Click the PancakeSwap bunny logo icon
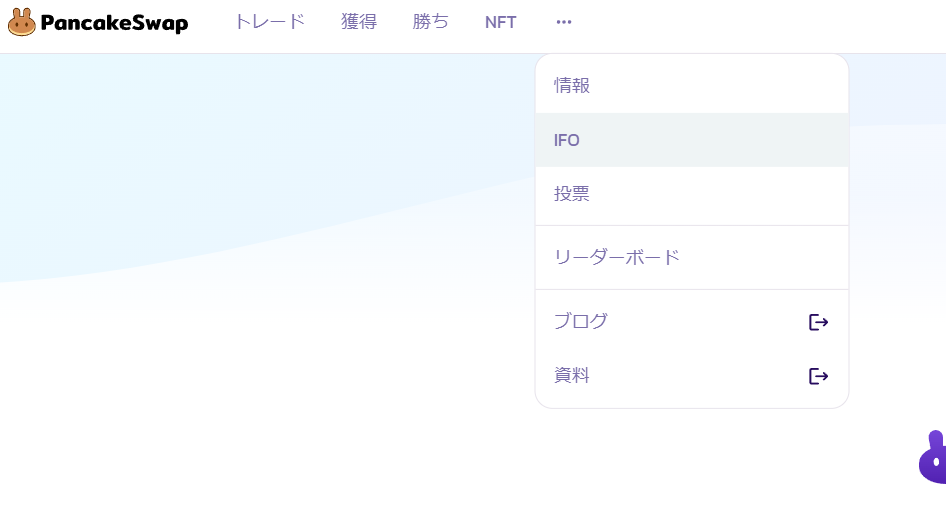 point(22,22)
